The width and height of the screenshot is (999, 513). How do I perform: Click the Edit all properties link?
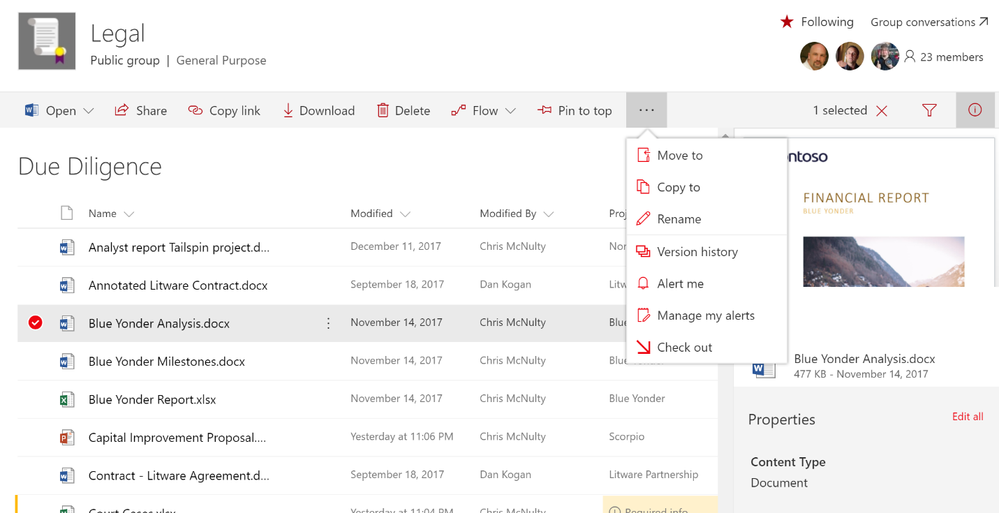(968, 417)
